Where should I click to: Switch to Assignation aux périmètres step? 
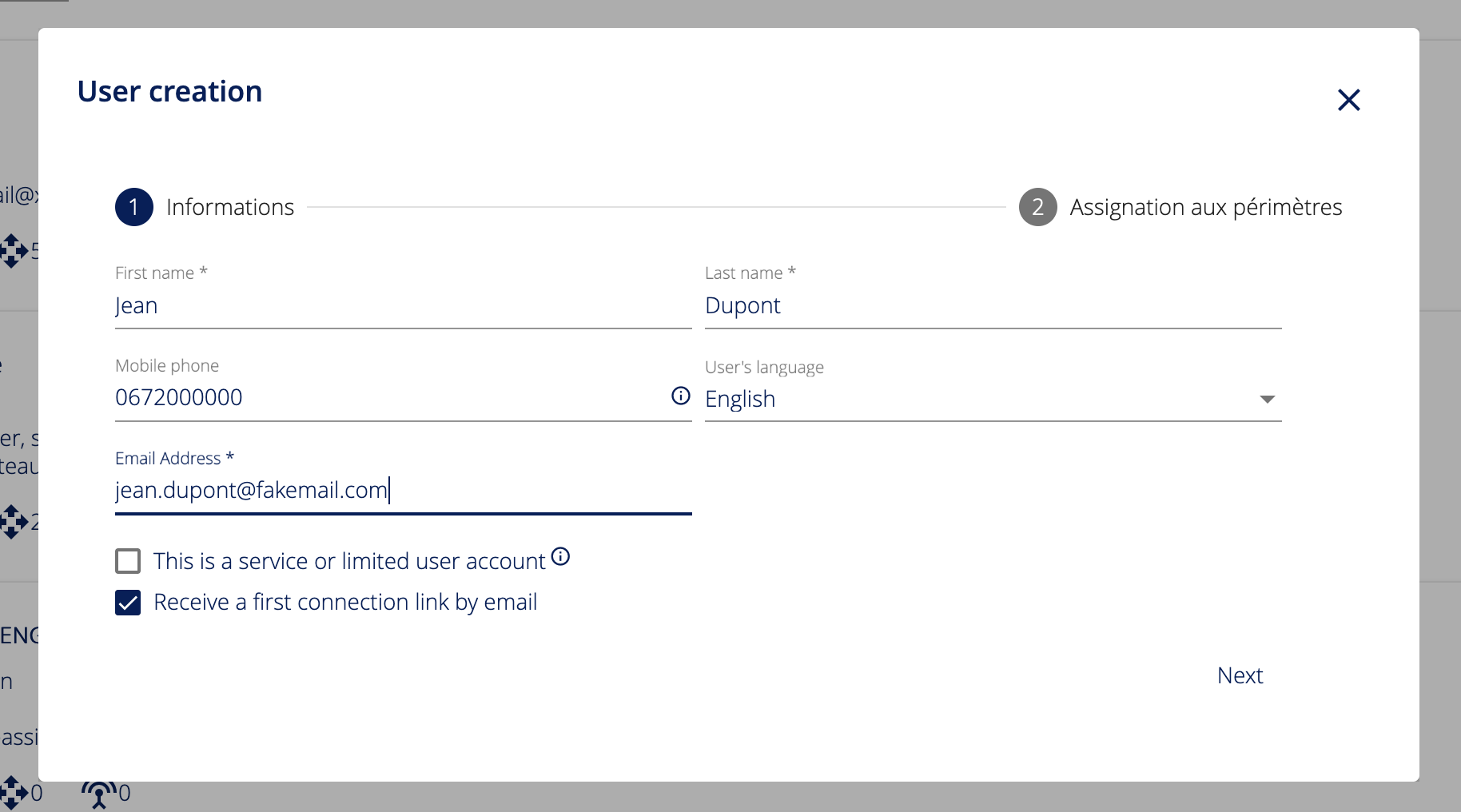coord(1205,207)
